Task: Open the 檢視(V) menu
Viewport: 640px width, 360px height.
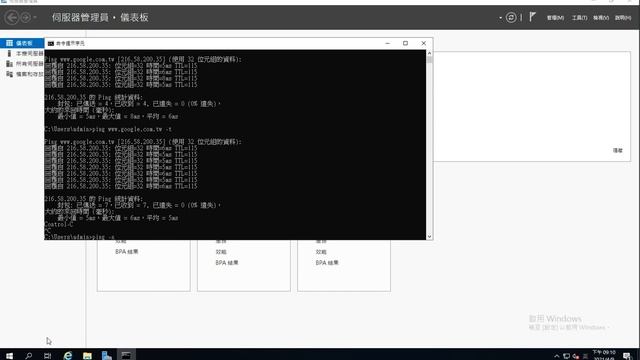Action: pos(601,18)
